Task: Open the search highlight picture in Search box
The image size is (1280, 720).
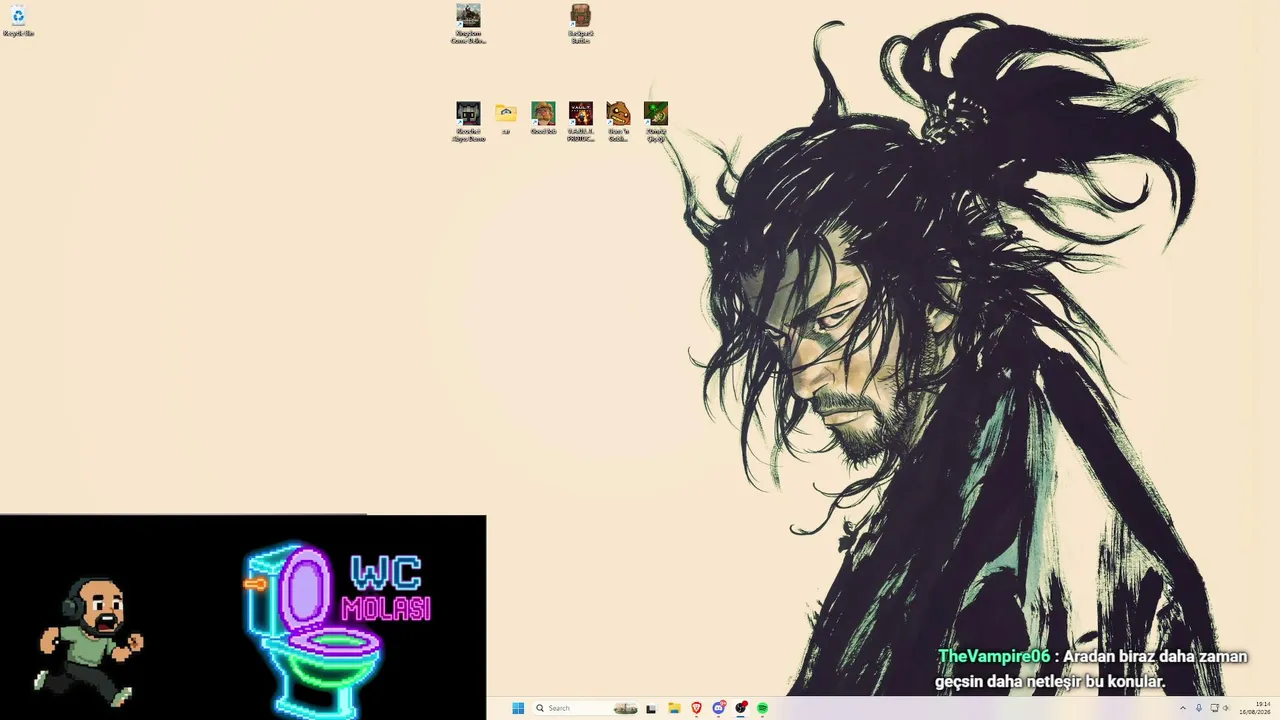Action: pos(626,708)
